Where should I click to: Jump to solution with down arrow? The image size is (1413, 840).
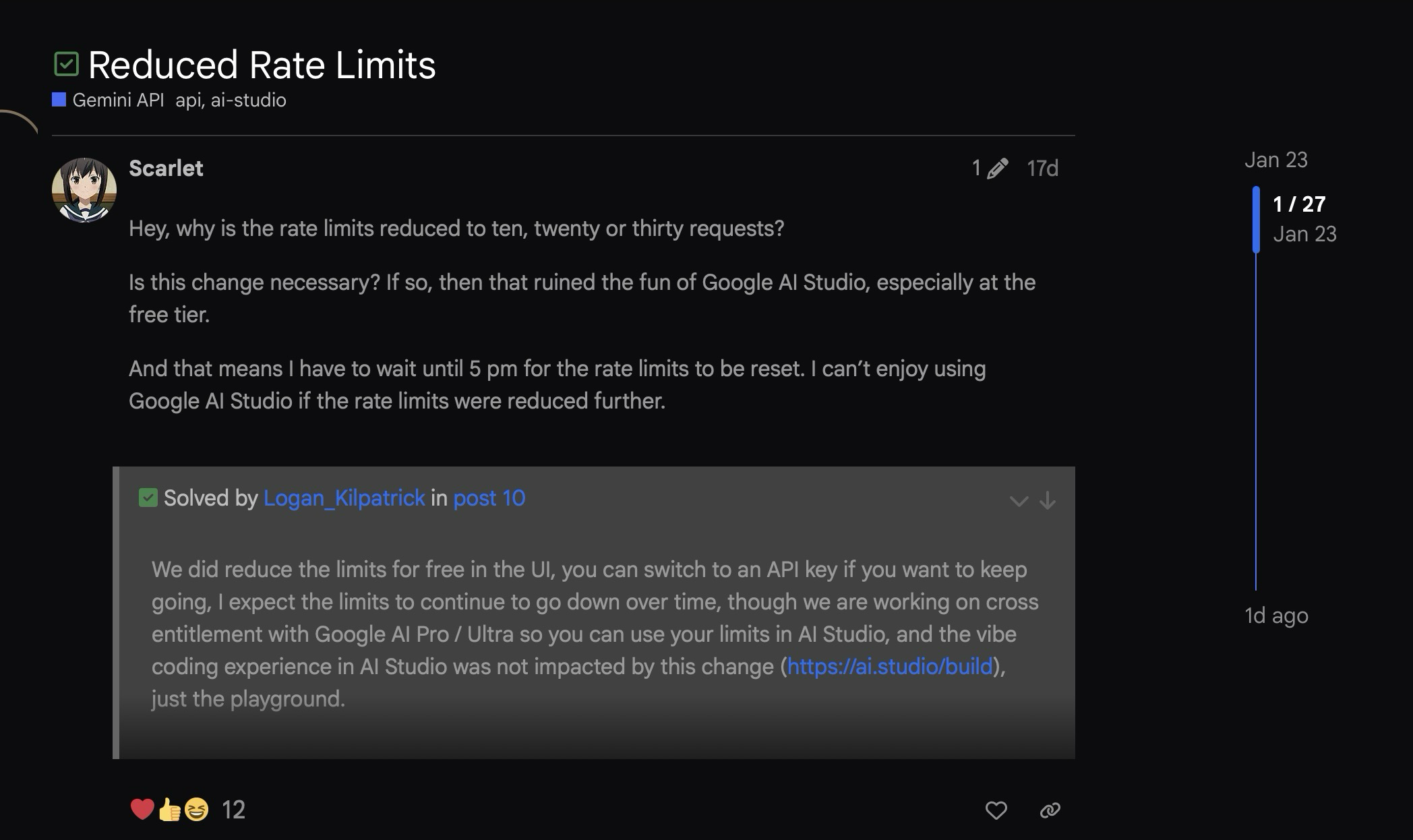coord(1047,500)
